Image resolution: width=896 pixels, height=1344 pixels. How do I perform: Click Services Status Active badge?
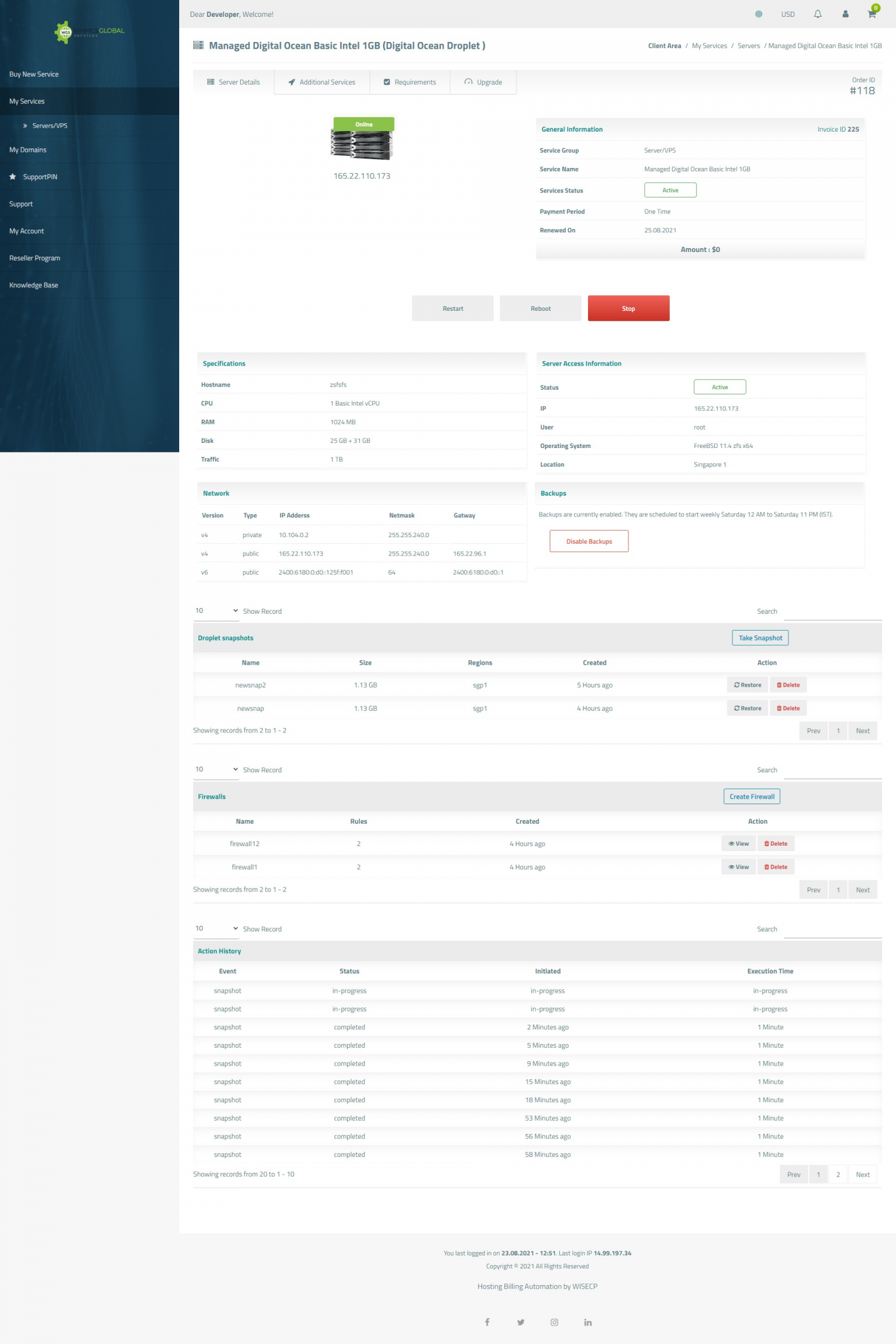point(670,190)
